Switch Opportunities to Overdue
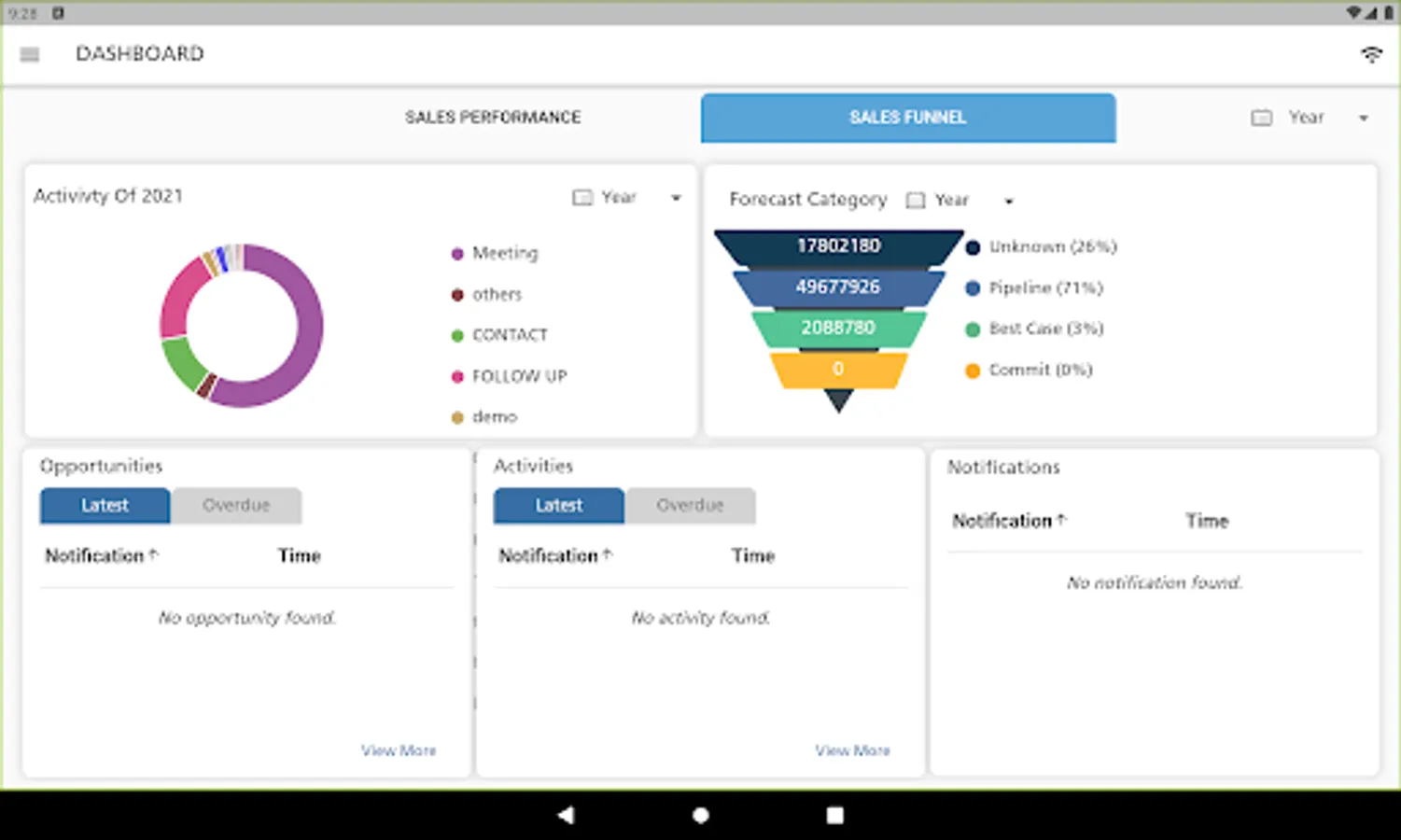Image resolution: width=1401 pixels, height=840 pixels. 236,505
